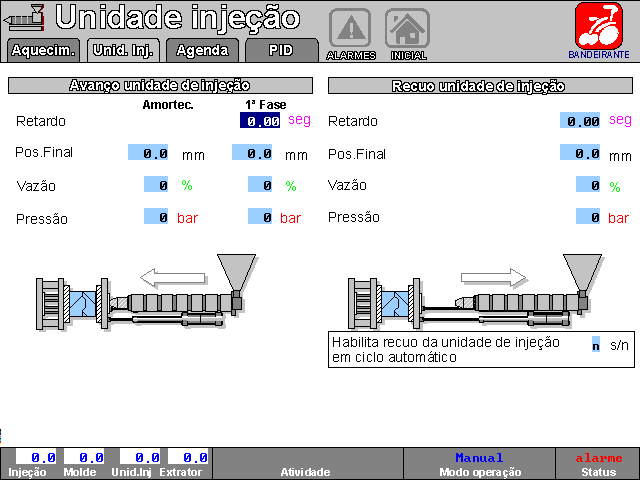Toggle the s/n automatic cycle retract field
The width and height of the screenshot is (640, 480).
tap(595, 344)
